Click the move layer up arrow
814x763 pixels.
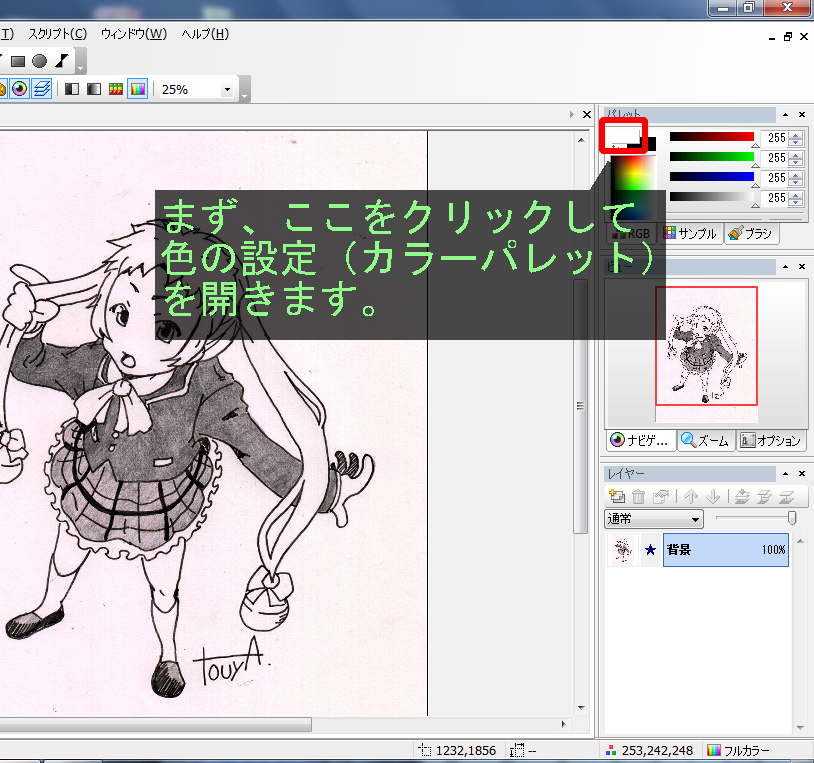point(691,496)
